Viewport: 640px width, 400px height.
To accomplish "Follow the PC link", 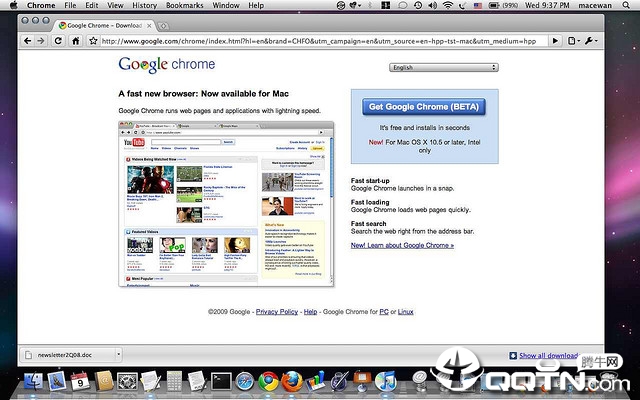I will (x=384, y=312).
